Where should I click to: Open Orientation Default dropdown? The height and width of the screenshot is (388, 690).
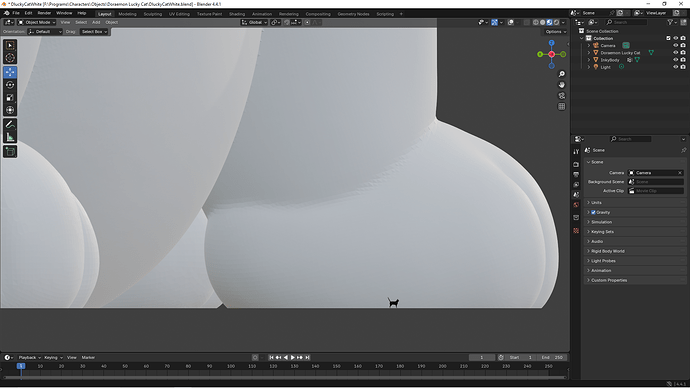pos(45,32)
